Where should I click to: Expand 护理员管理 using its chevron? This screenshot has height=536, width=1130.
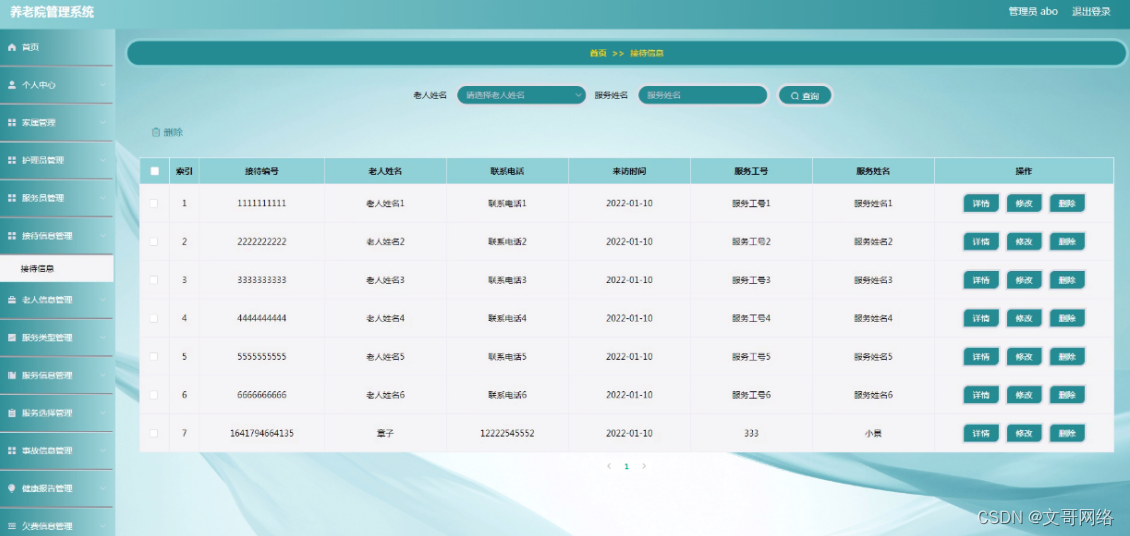[x=103, y=160]
